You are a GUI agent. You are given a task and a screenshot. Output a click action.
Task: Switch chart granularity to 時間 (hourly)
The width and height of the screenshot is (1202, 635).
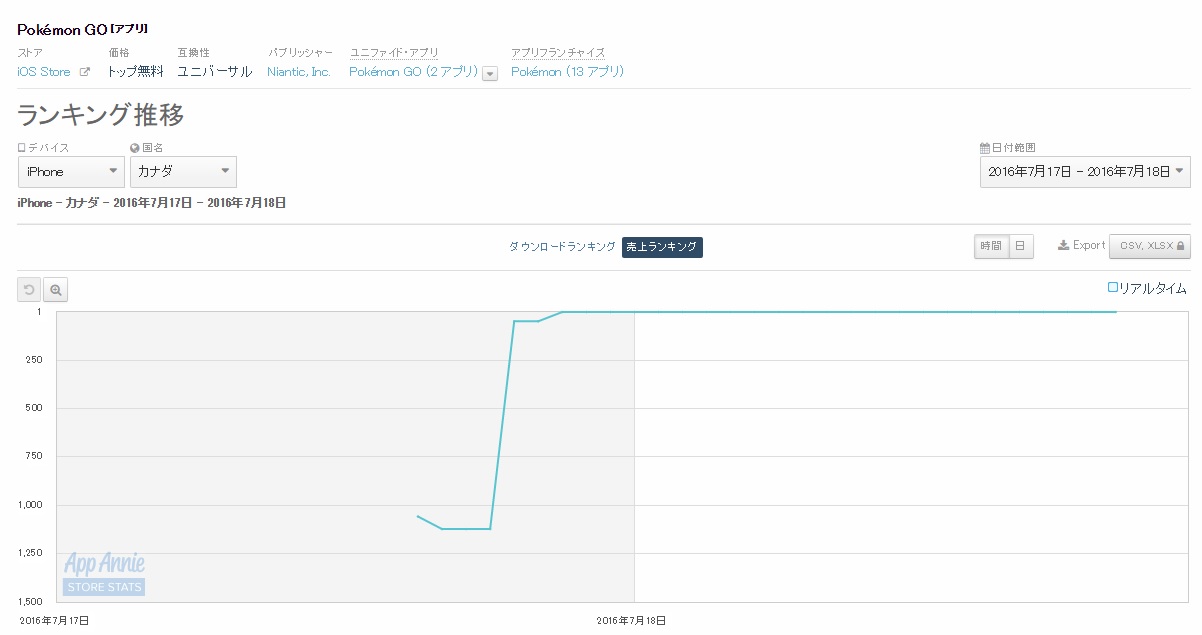(991, 246)
